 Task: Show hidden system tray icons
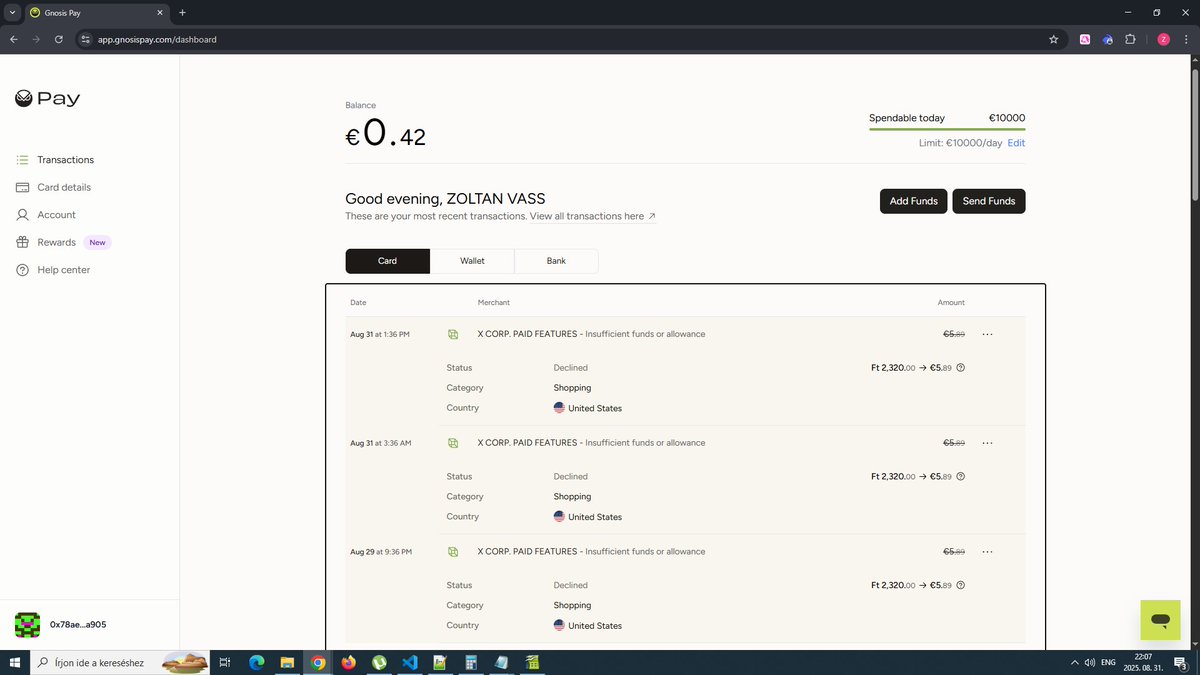1075,662
